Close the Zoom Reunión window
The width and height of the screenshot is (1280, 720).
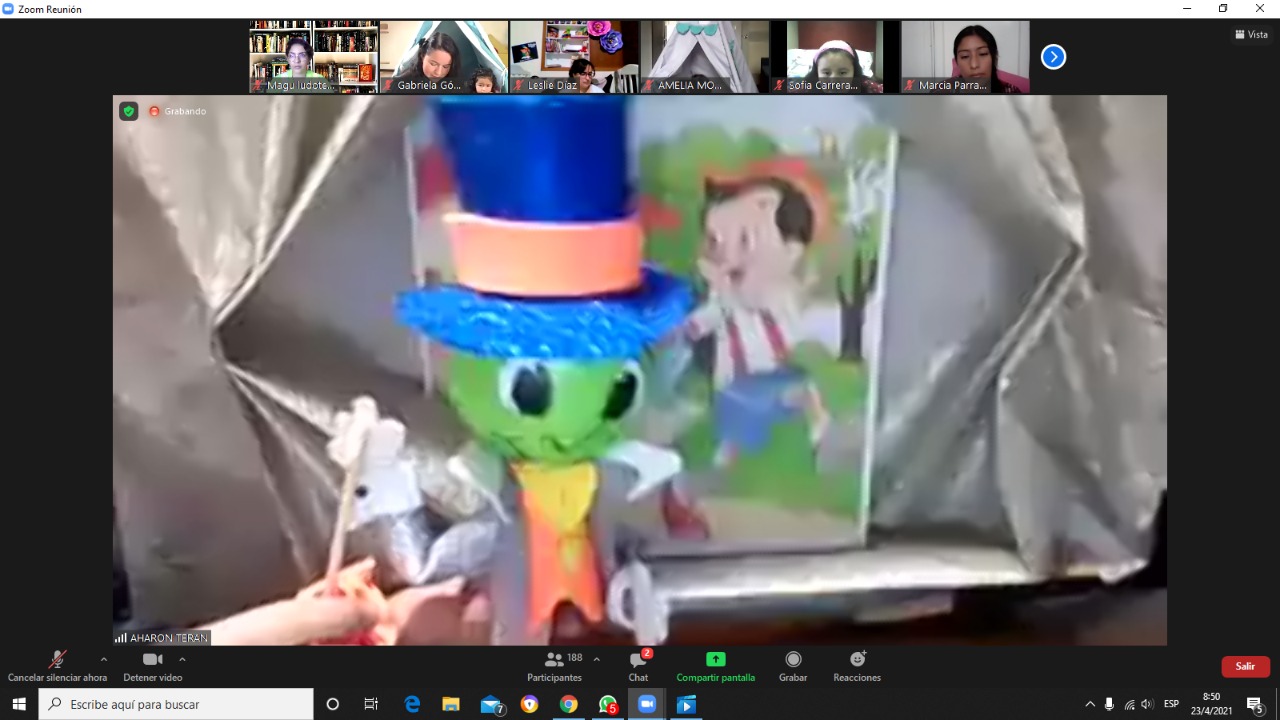pos(1260,9)
